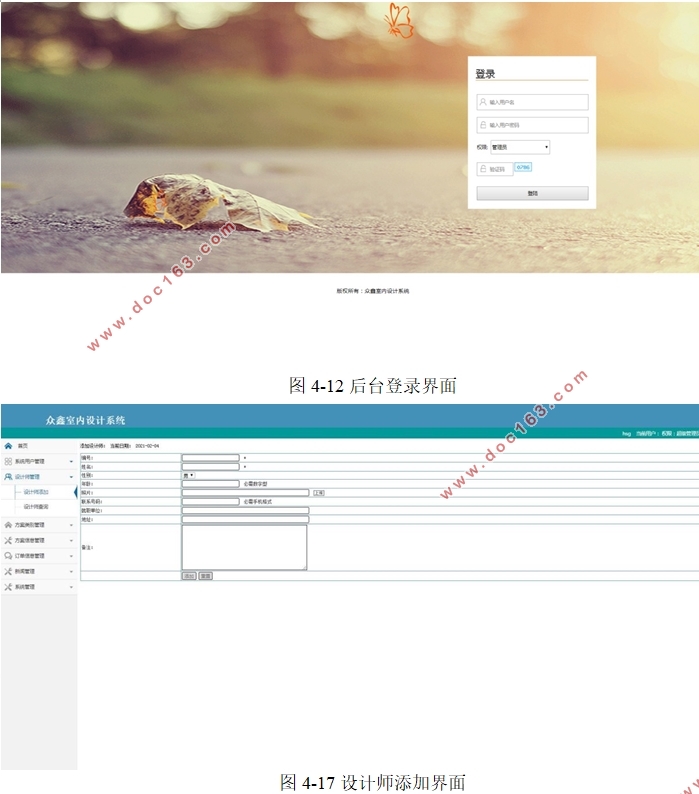This screenshot has height=794, width=699.
Task: Click the 系统管理 tools icon
Action: 8,587
